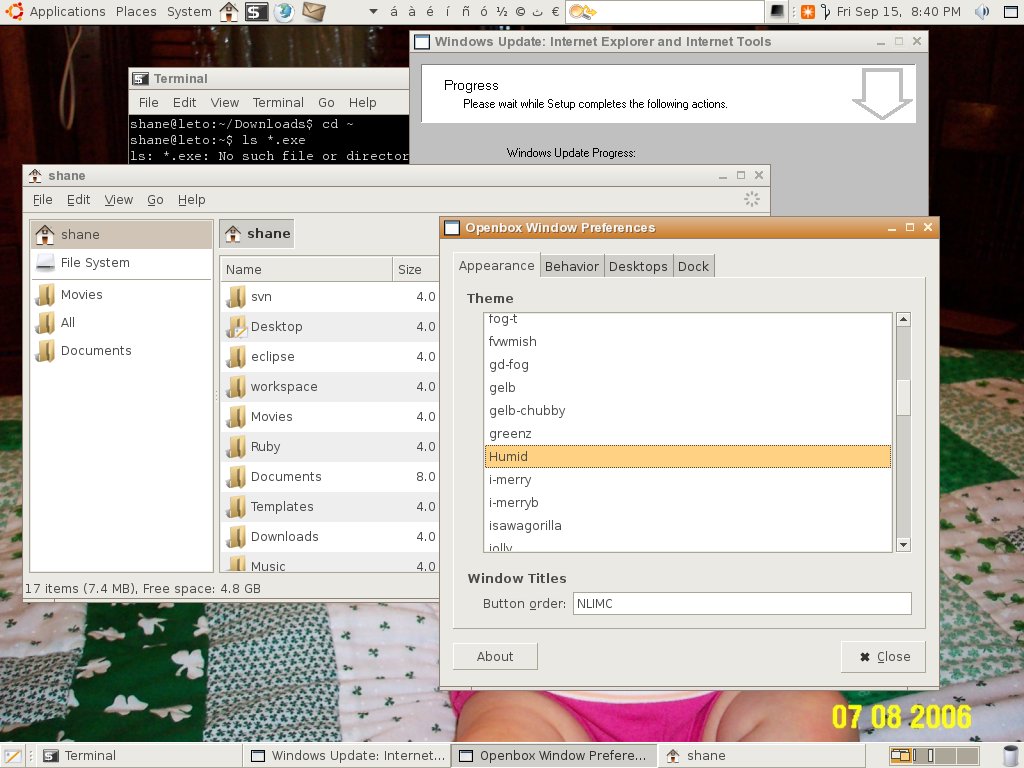Sort files by the Size column header
The image size is (1024, 768).
[415, 269]
